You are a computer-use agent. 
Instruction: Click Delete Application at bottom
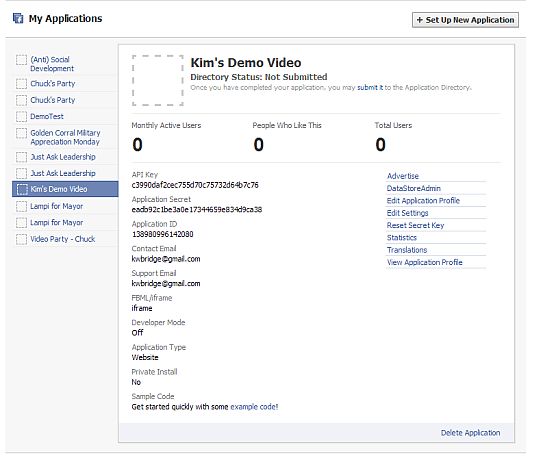pyautogui.click(x=470, y=433)
